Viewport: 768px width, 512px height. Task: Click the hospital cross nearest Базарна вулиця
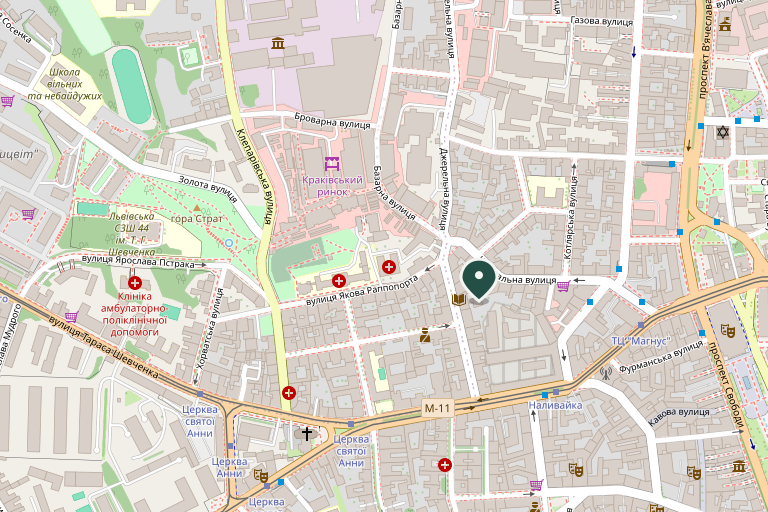pos(389,267)
